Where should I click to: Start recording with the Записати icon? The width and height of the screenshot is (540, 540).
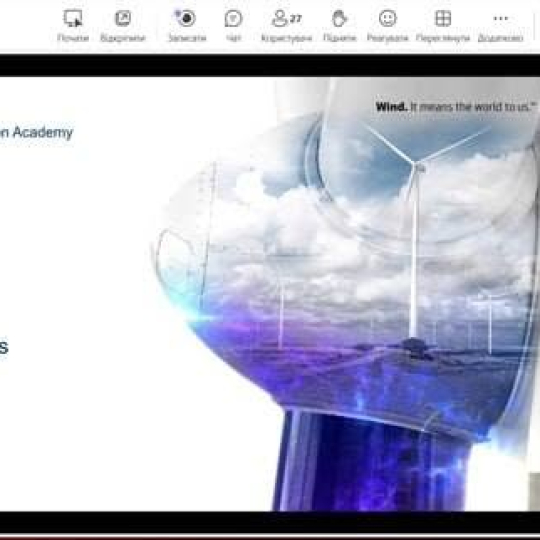tap(186, 18)
